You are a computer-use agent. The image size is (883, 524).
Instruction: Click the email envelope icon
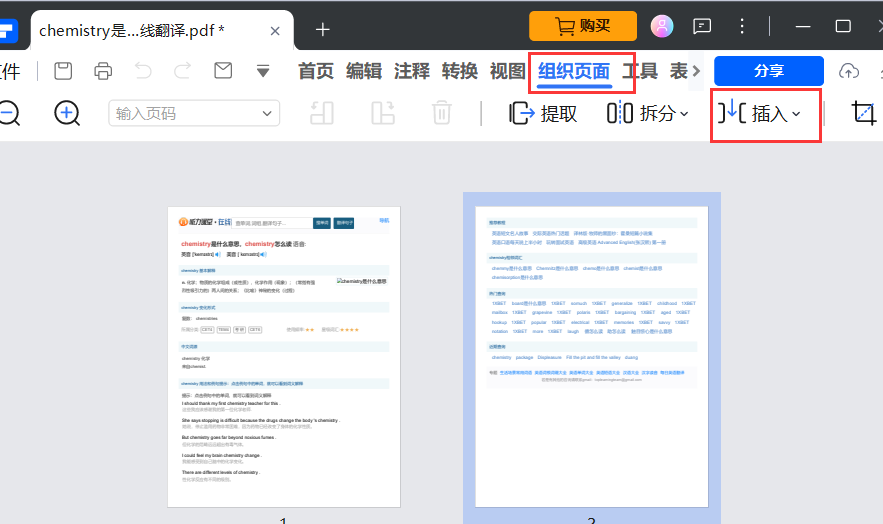pyautogui.click(x=223, y=70)
